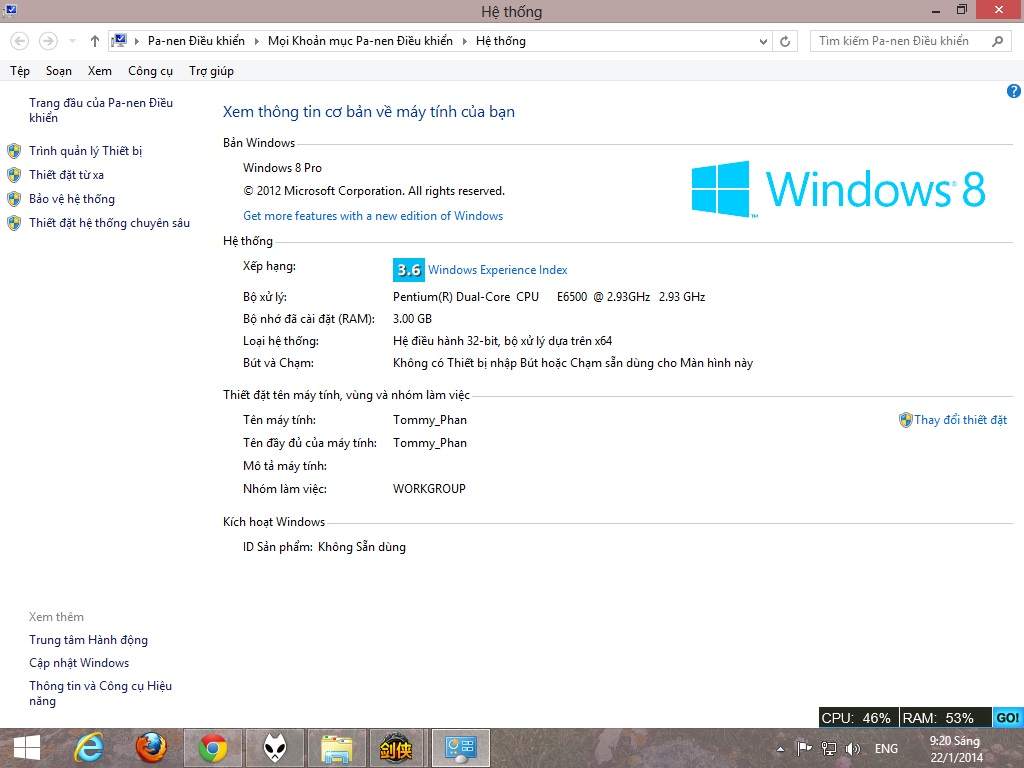Expand the arrow after Pa-nen Điều khiển breadcrumb
The height and width of the screenshot is (768, 1024).
point(256,41)
